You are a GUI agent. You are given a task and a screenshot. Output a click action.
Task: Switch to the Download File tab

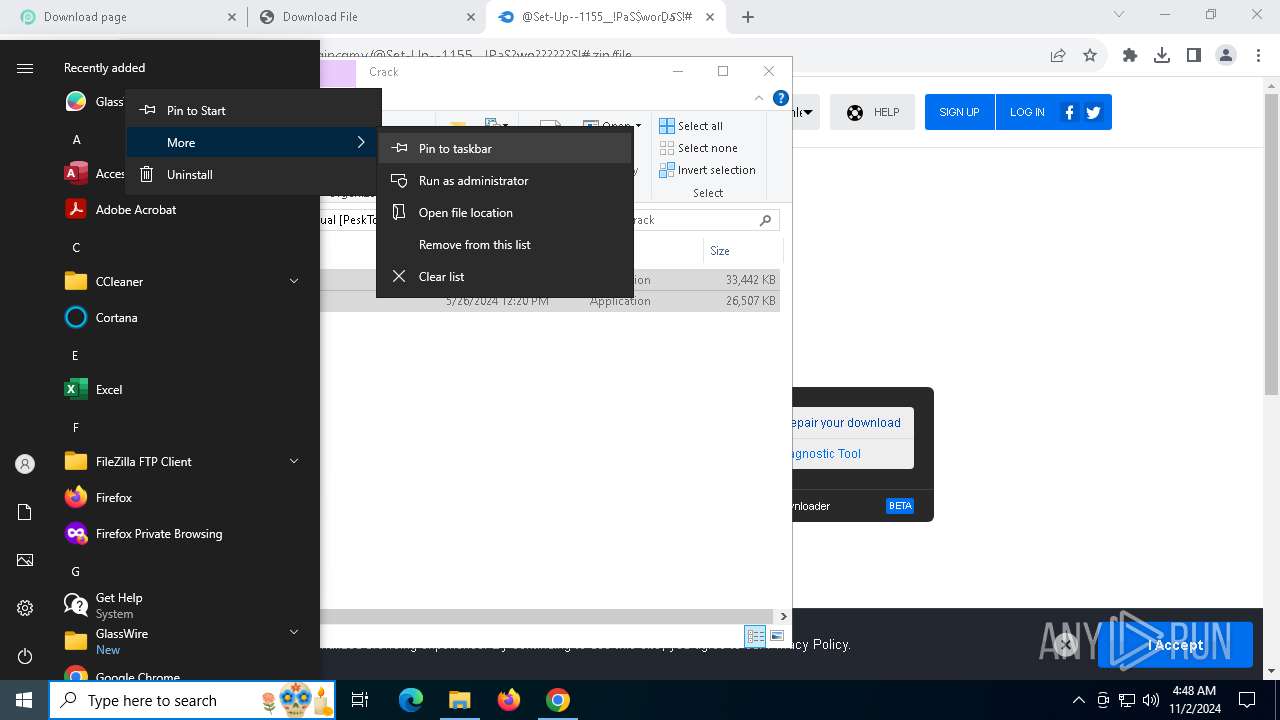[x=367, y=17]
